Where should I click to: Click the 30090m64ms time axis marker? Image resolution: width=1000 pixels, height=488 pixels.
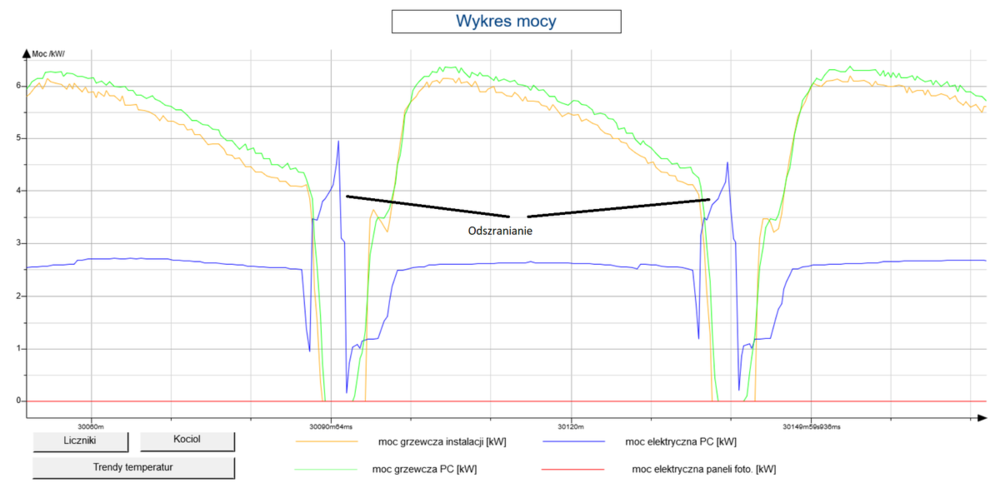coord(331,423)
